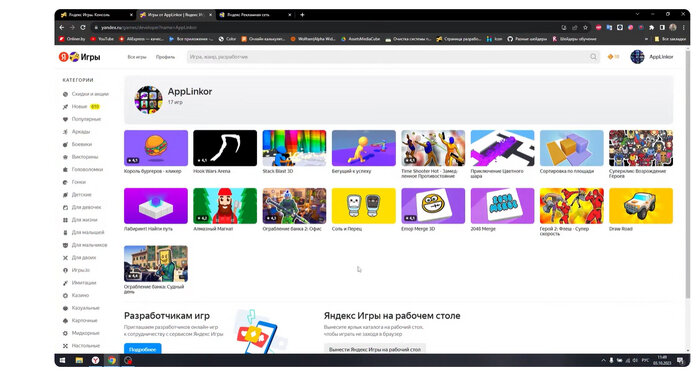Open a new browser tab
Screen dimensions: 700x373
[x=302, y=15]
